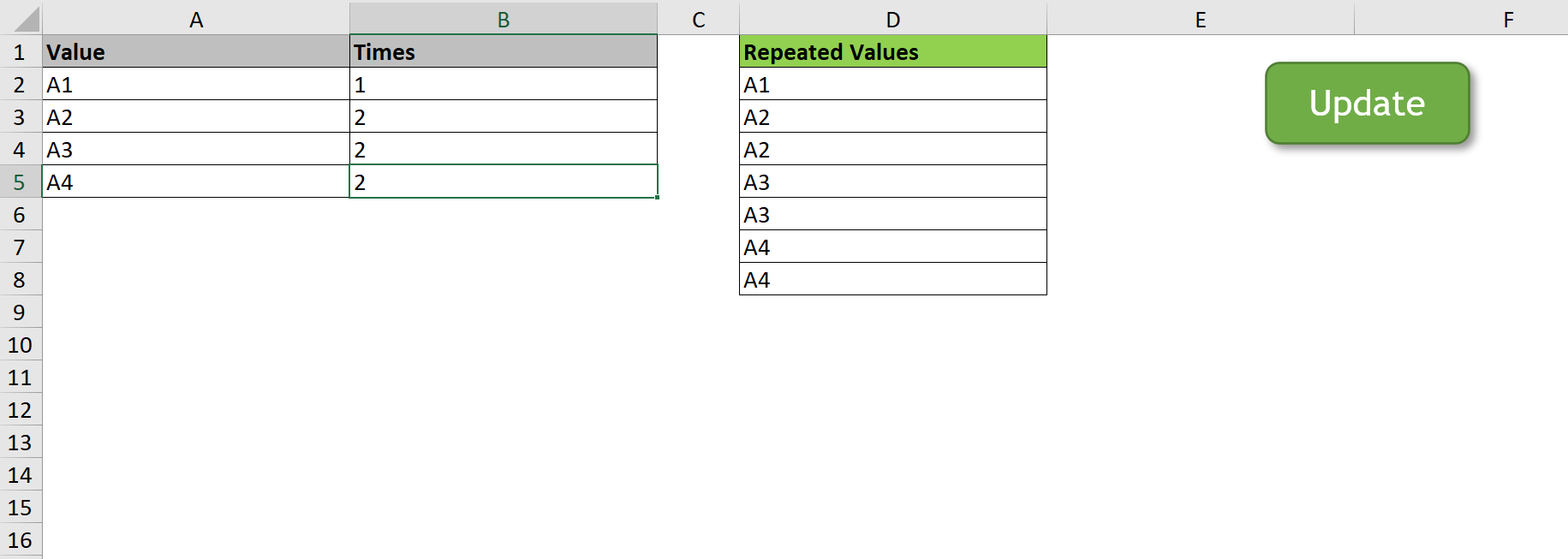Click the green Update button
This screenshot has width=1568, height=559.
(x=1366, y=103)
